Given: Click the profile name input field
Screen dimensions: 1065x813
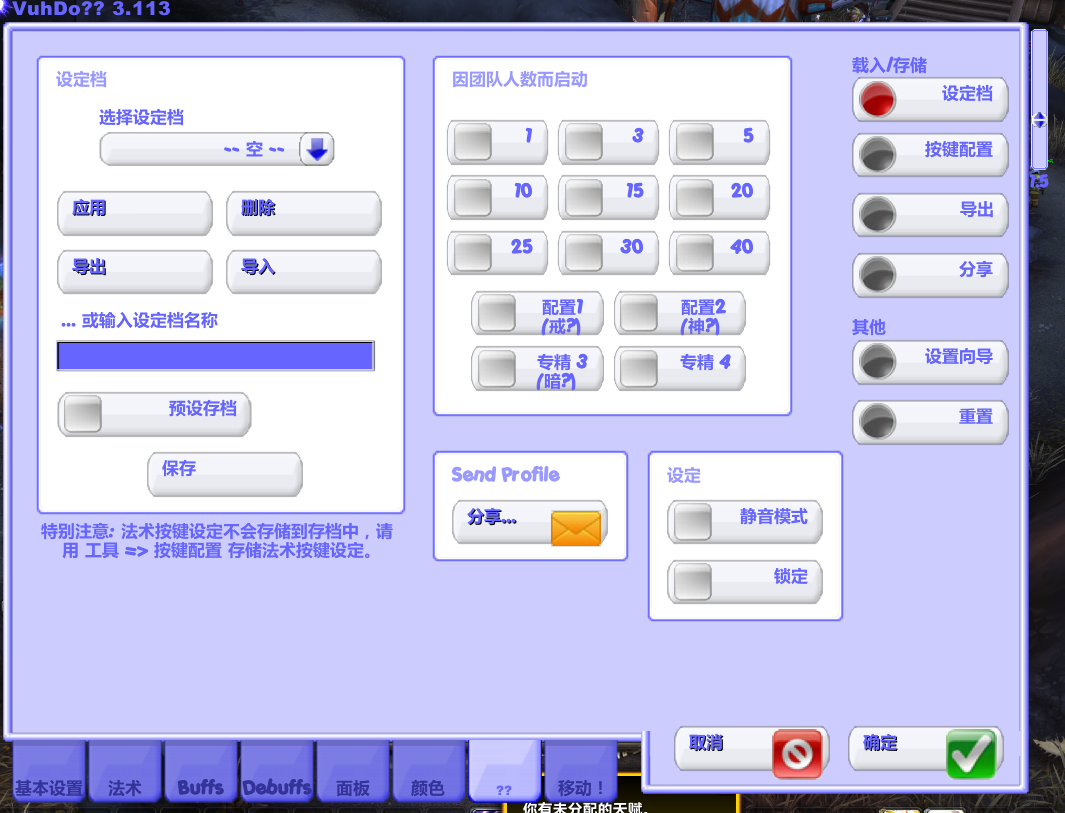Looking at the screenshot, I should (x=215, y=355).
